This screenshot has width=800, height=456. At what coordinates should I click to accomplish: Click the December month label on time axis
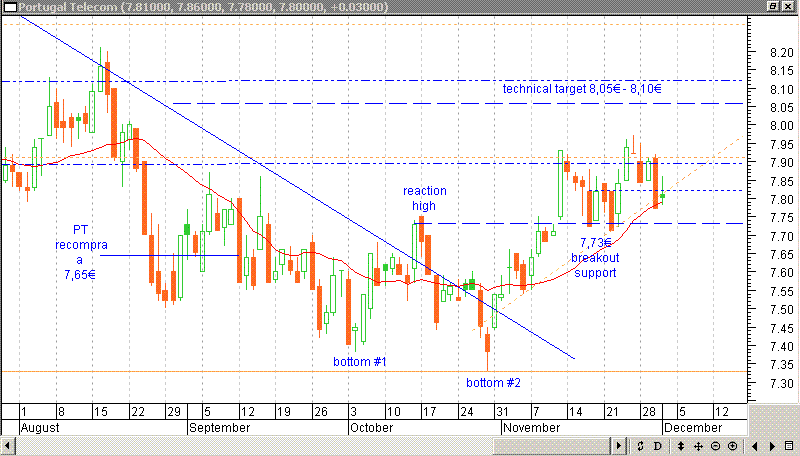tap(693, 427)
